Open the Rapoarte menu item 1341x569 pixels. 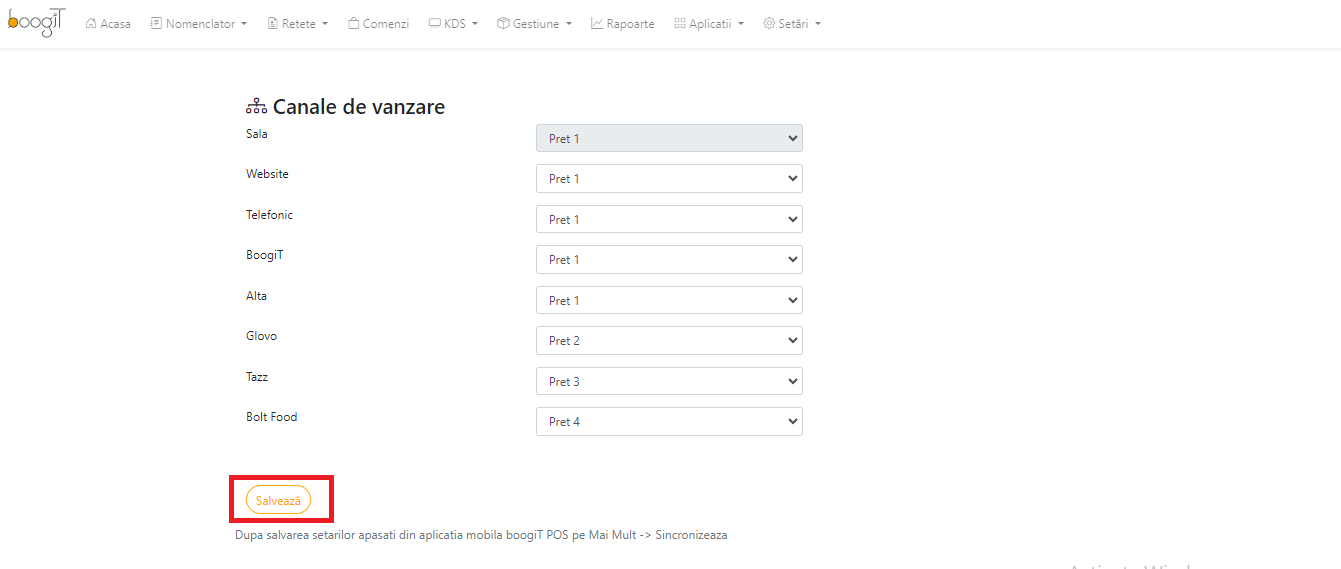tap(623, 23)
